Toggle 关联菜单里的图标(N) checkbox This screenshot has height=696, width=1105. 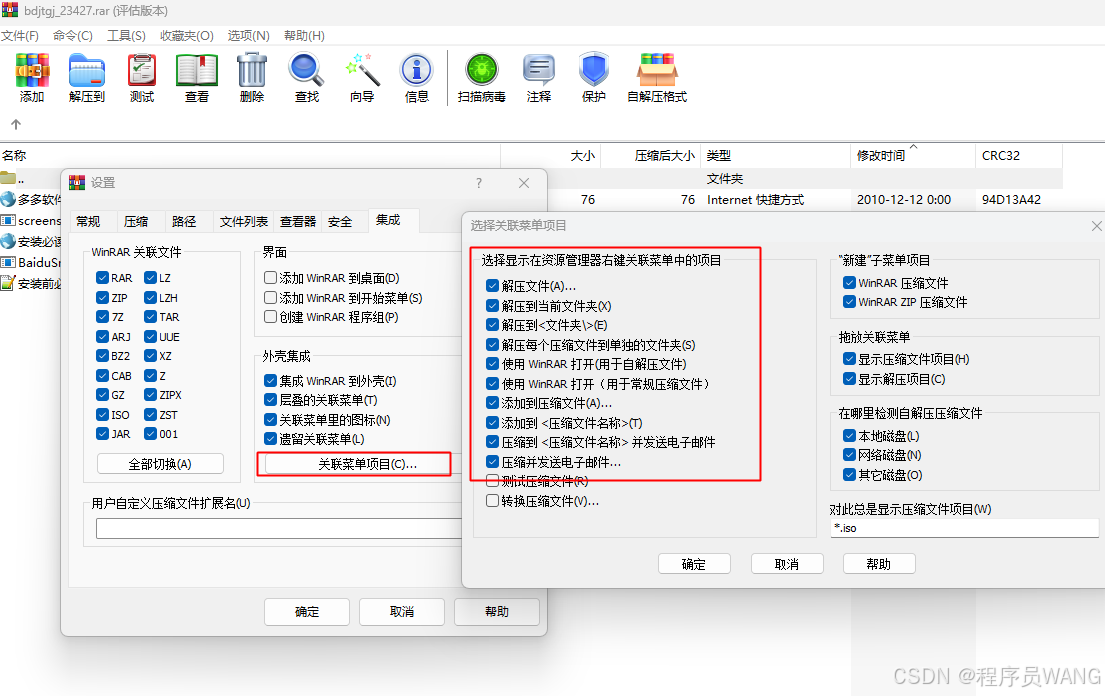[x=270, y=419]
